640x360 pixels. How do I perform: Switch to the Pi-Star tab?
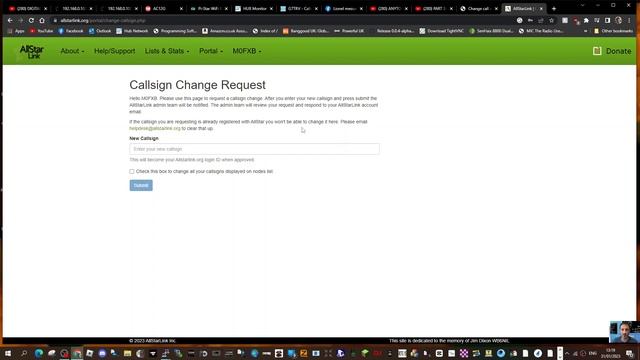pos(208,9)
